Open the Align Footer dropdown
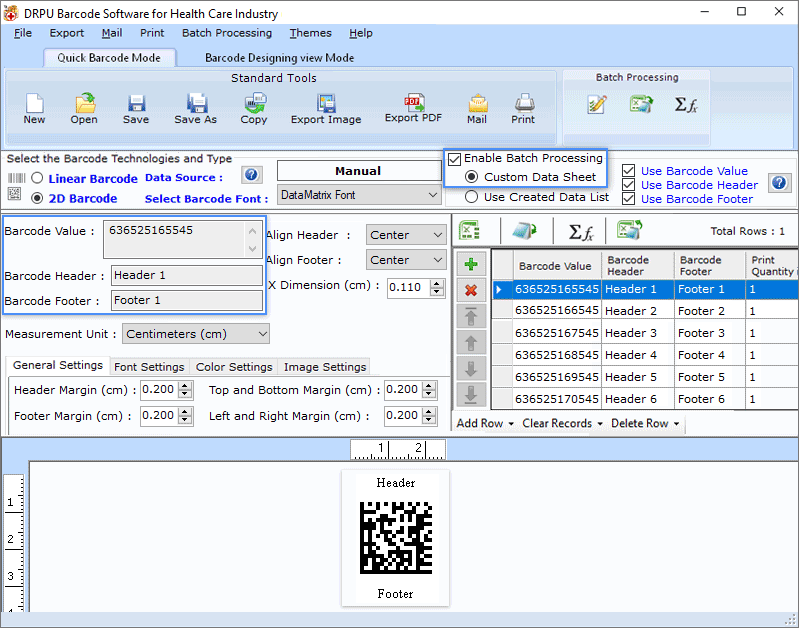Viewport: 799px width, 628px height. click(x=406, y=260)
